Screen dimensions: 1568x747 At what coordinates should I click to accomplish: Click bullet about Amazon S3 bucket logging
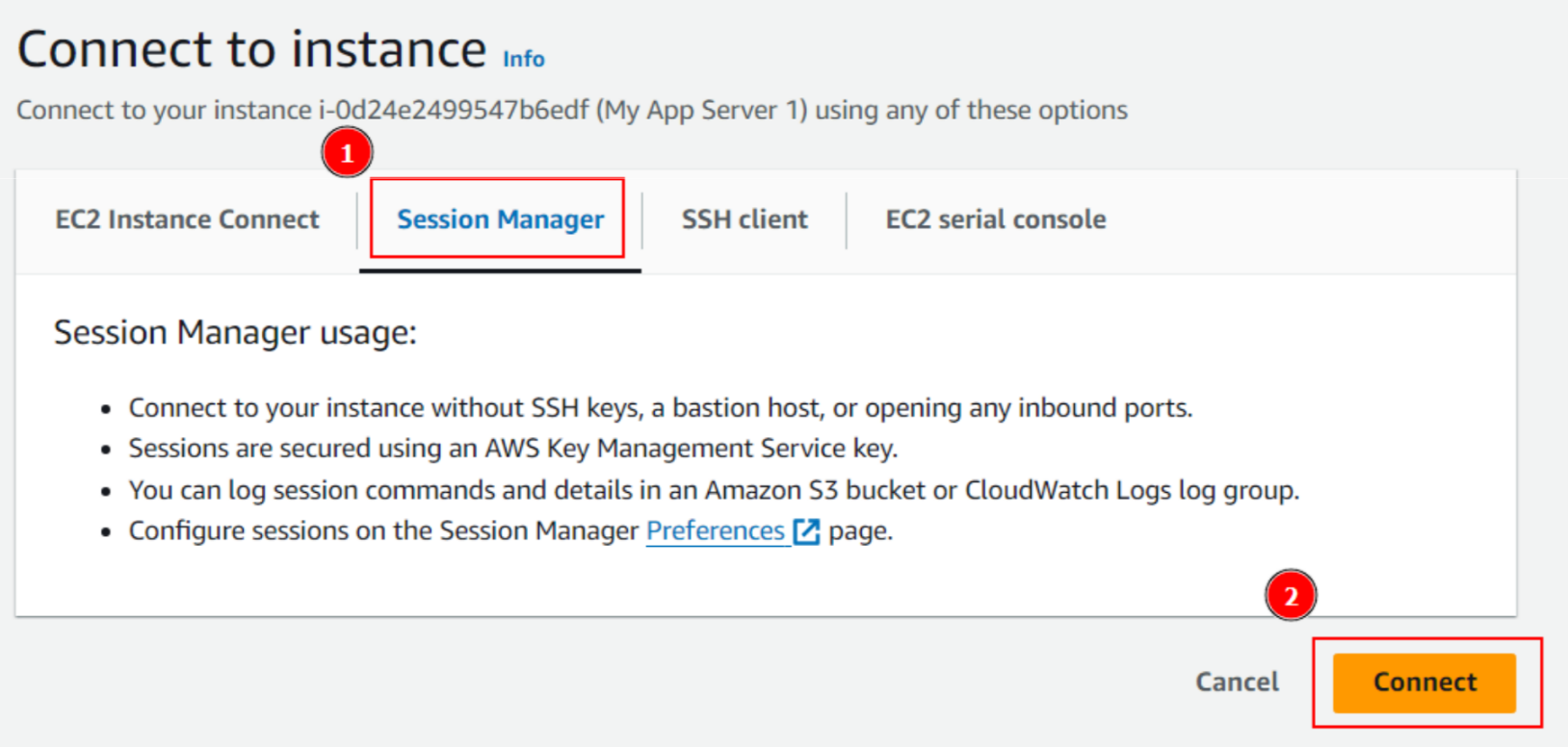714,490
